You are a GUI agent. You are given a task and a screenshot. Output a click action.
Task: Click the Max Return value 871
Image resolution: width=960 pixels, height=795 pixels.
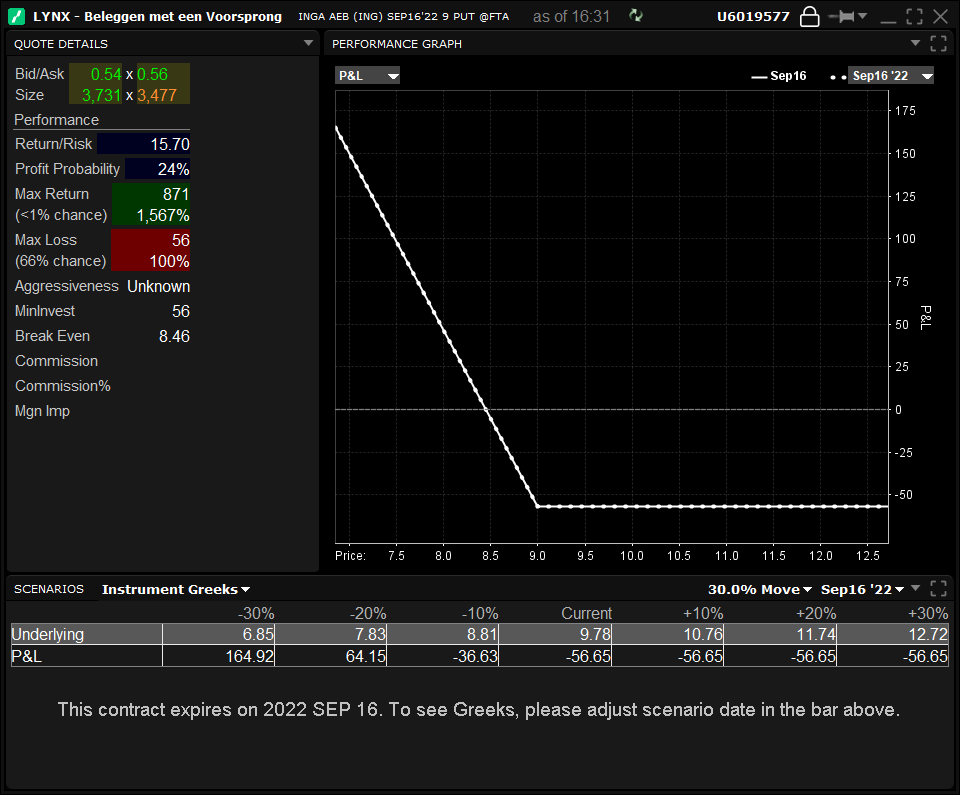176,194
